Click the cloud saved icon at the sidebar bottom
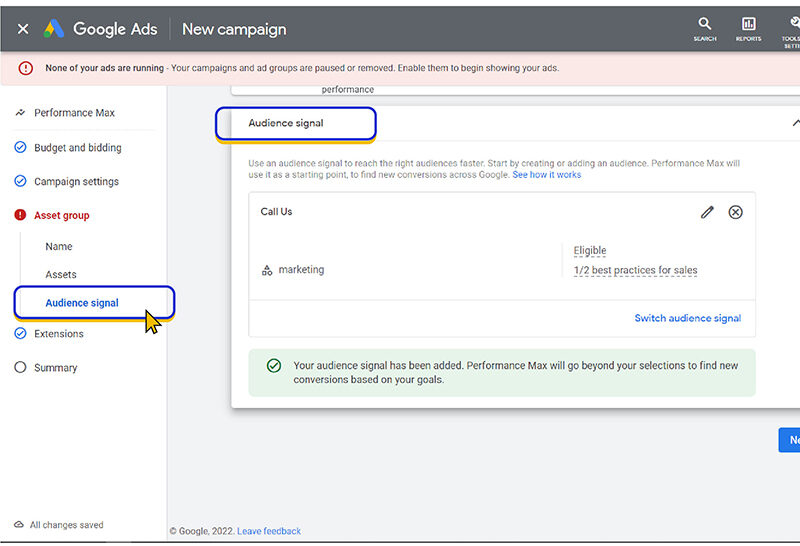Screen dimensions: 800x546 point(19,525)
